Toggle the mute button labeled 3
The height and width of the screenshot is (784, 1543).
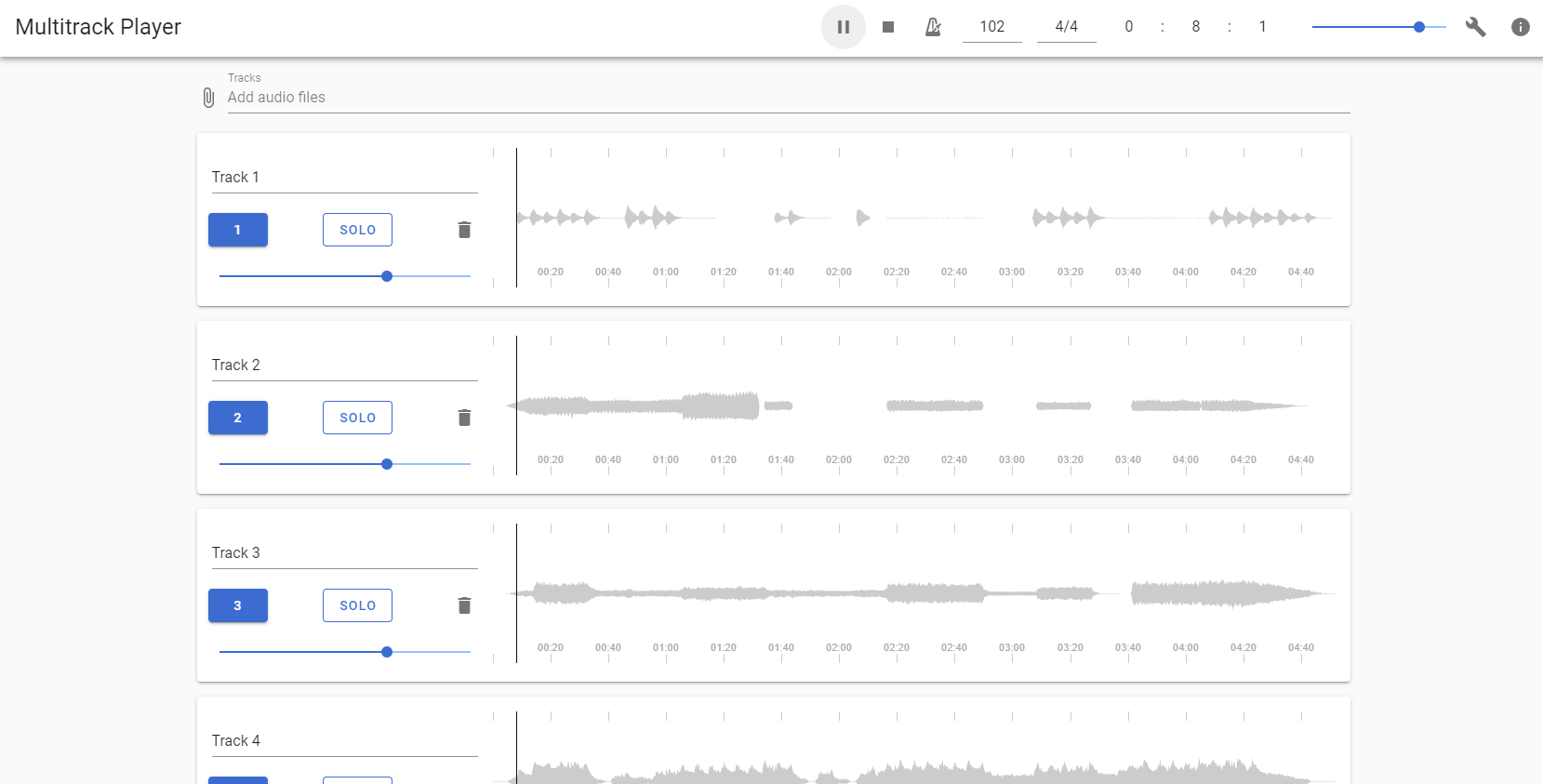238,605
